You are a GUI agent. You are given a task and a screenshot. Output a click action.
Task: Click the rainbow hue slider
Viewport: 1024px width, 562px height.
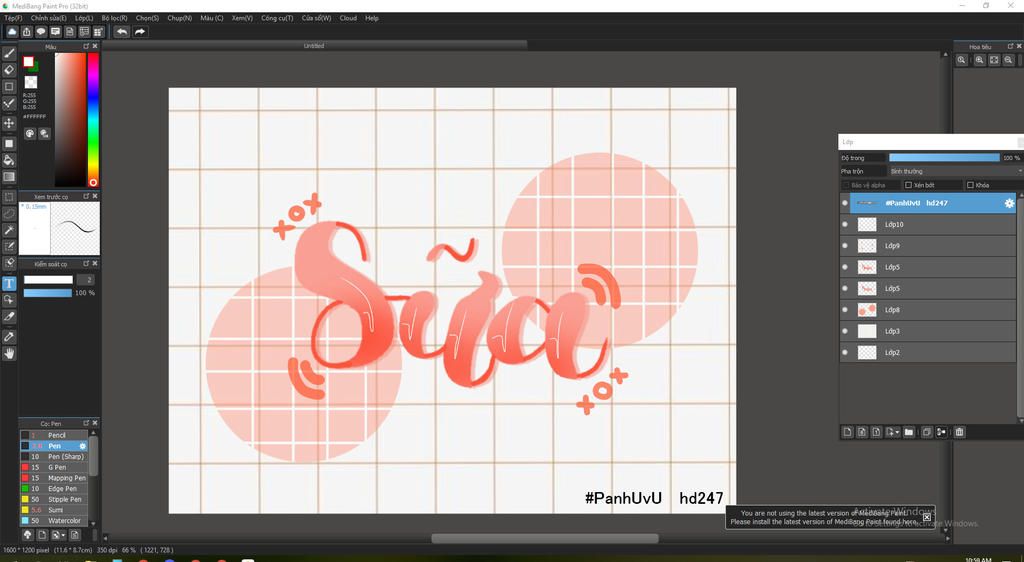(93, 120)
